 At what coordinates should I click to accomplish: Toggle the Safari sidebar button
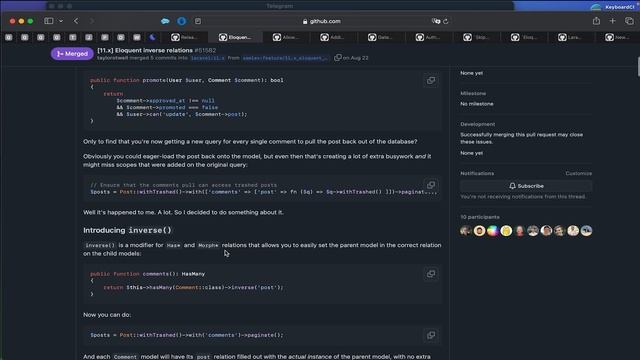(49, 21)
